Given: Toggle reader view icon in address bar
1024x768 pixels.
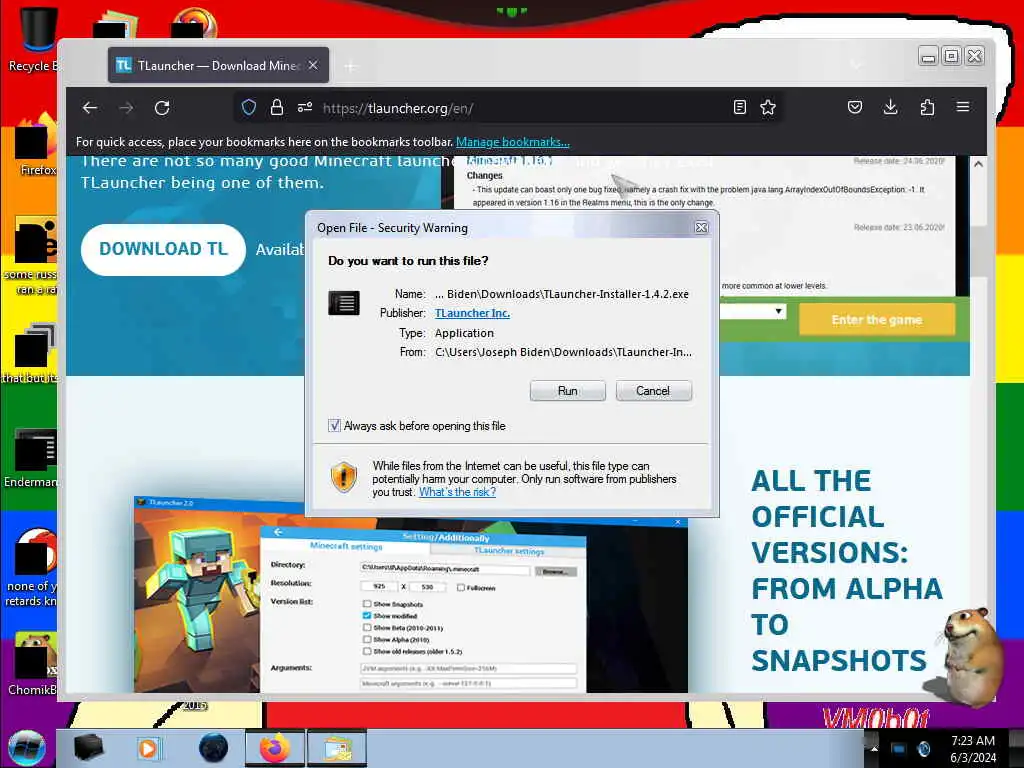Looking at the screenshot, I should 739,107.
